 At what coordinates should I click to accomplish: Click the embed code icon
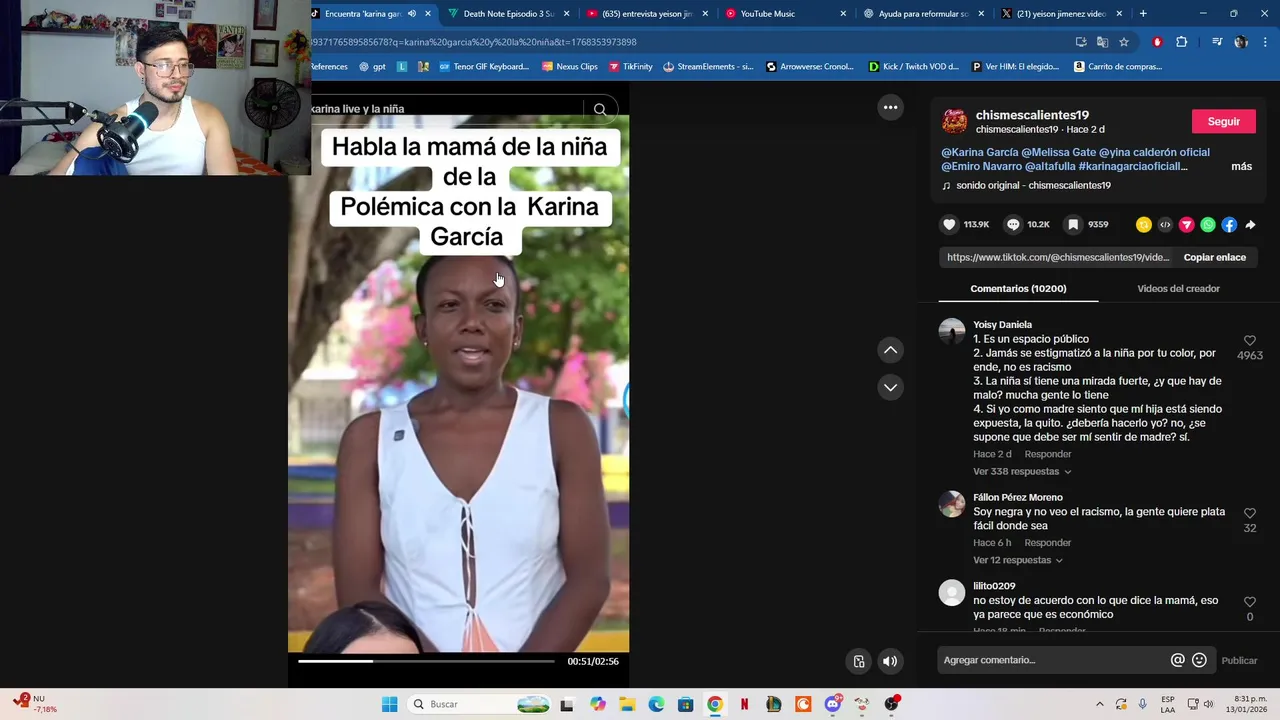click(x=1165, y=225)
